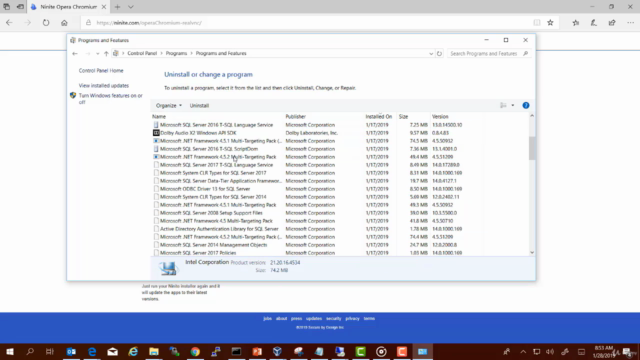Launch Google Chrome from taskbar
The image size is (640, 360).
[195, 351]
